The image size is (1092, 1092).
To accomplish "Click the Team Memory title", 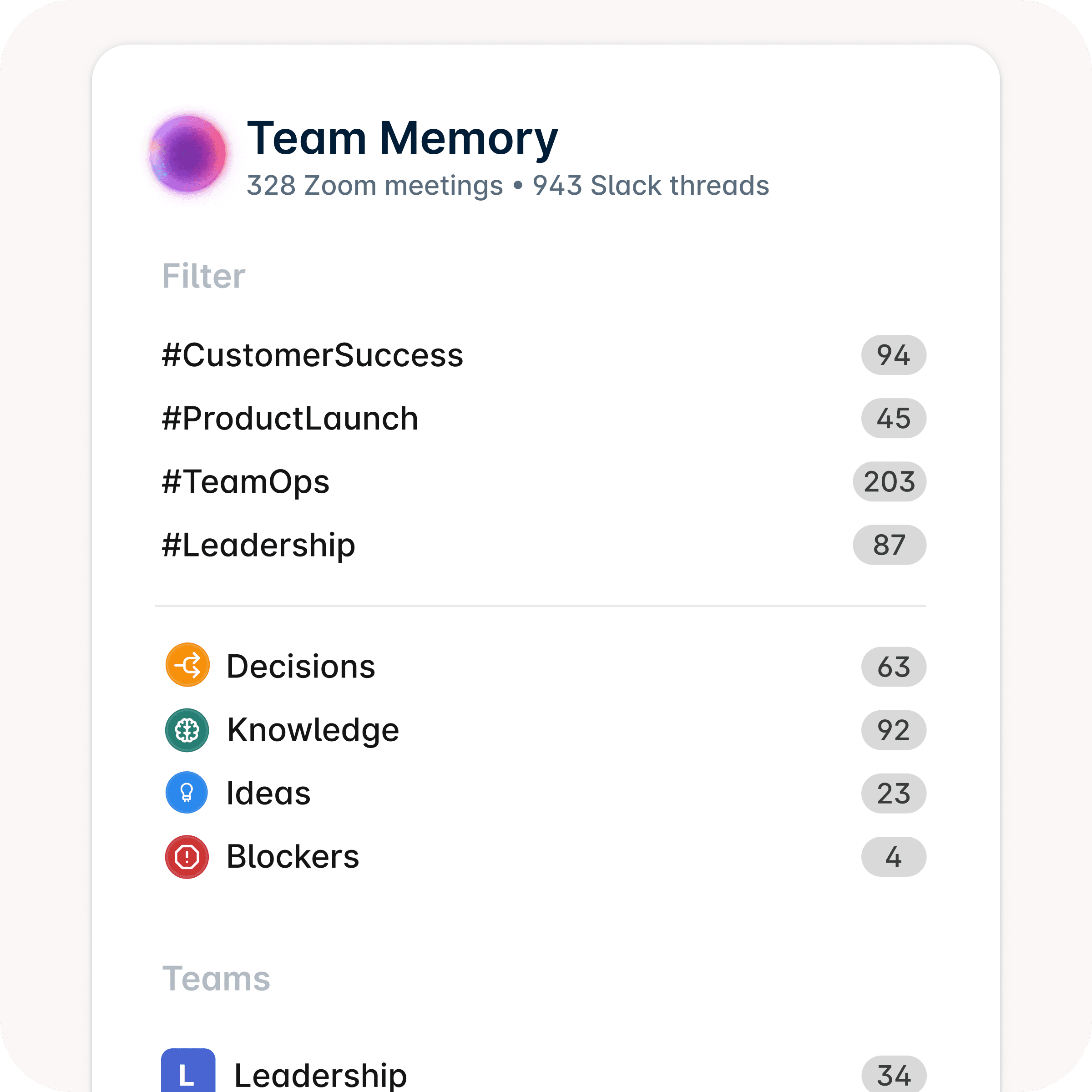I will pos(403,138).
